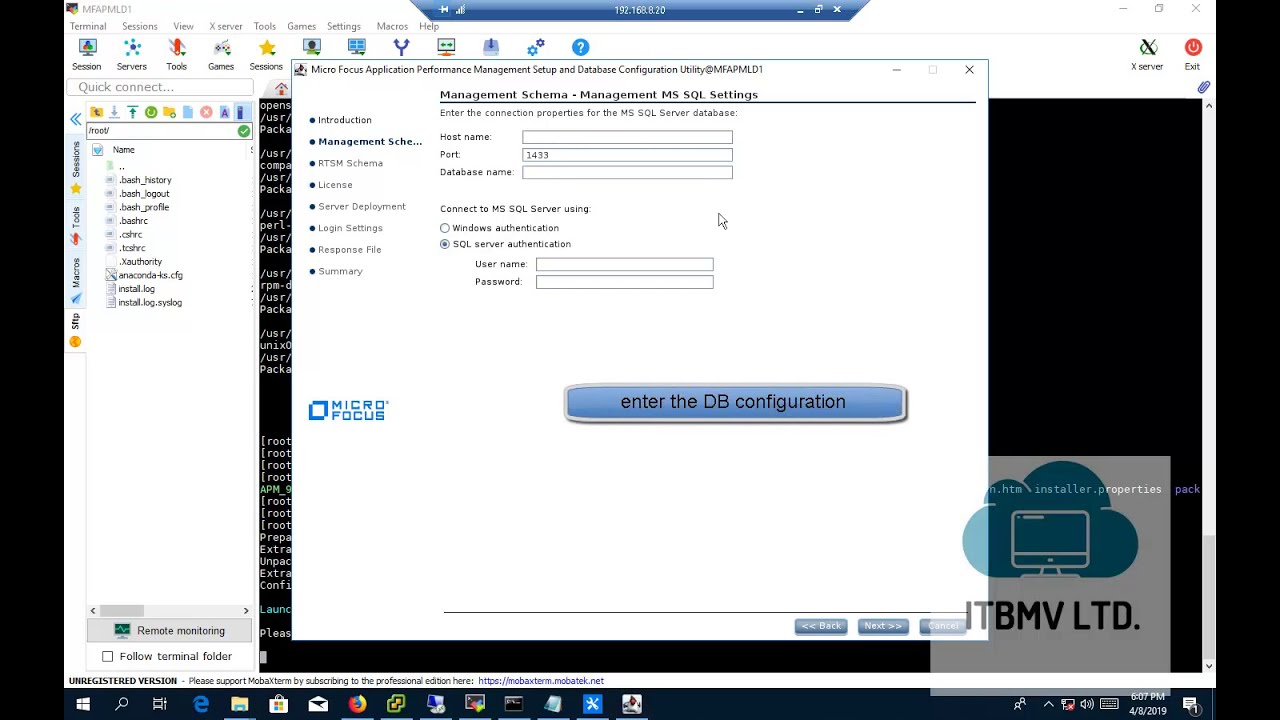1280x720 pixels.
Task: Open the Packages download toolbar icon
Action: (x=491, y=47)
